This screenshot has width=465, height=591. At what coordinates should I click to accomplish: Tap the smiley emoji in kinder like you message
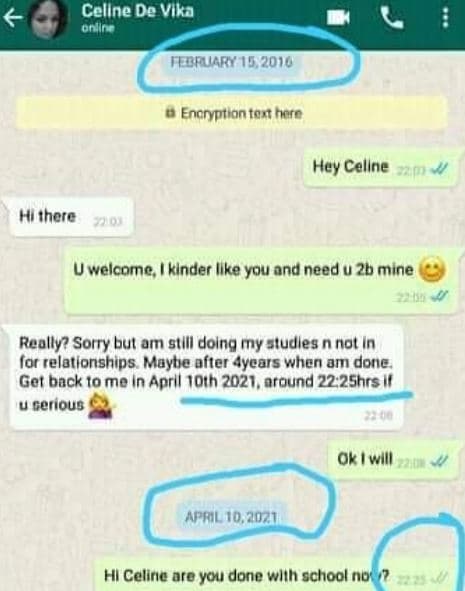click(x=432, y=270)
